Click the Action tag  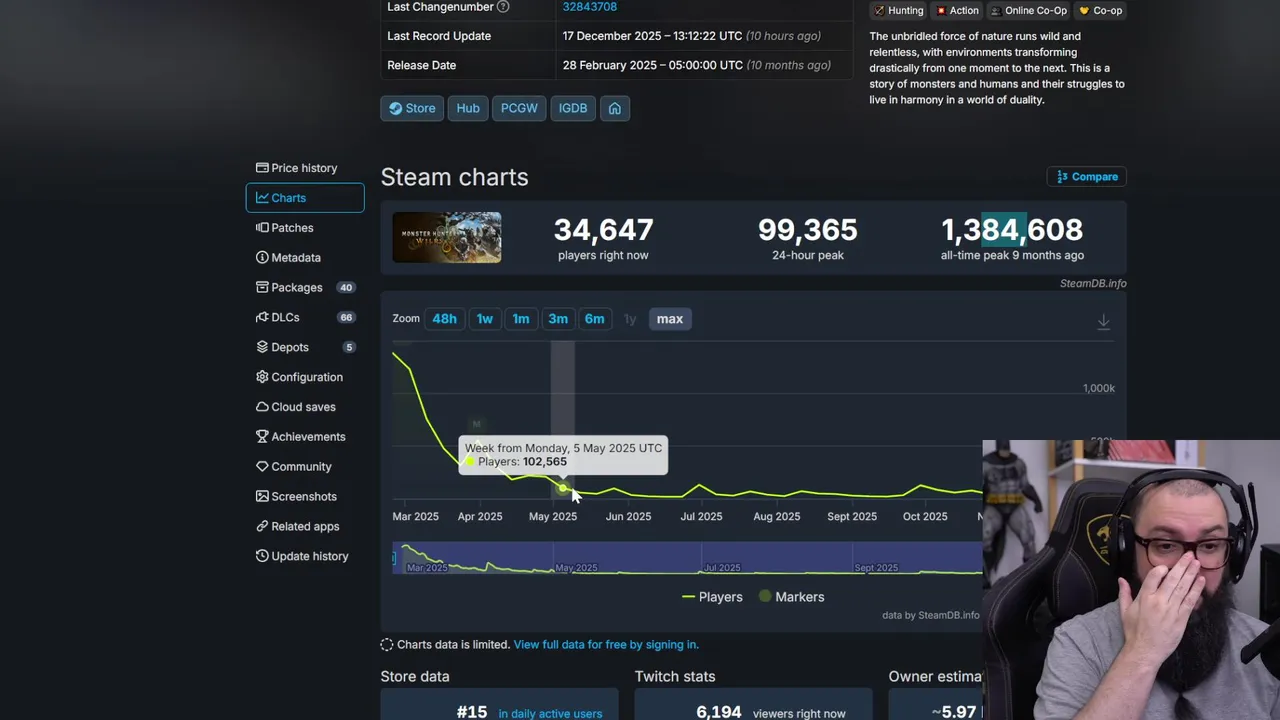coord(957,10)
